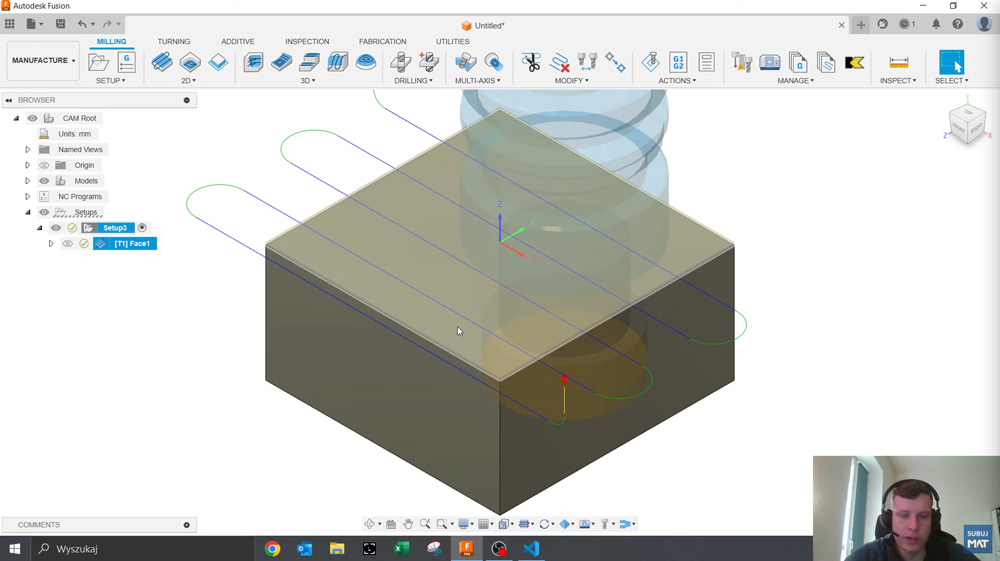
Task: Open the Tool Library icon
Action: pos(742,62)
